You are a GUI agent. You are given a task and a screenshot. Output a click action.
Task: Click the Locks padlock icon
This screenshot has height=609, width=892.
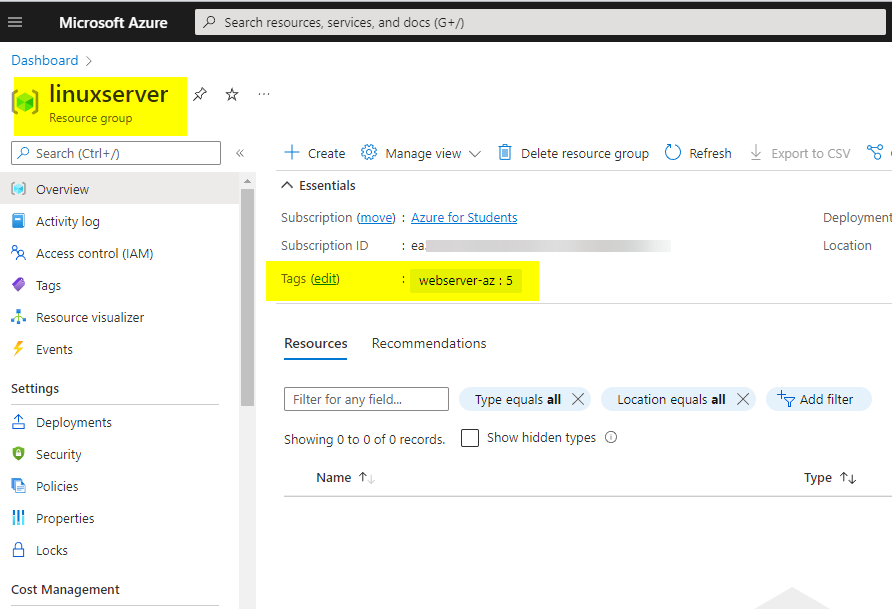pos(18,549)
